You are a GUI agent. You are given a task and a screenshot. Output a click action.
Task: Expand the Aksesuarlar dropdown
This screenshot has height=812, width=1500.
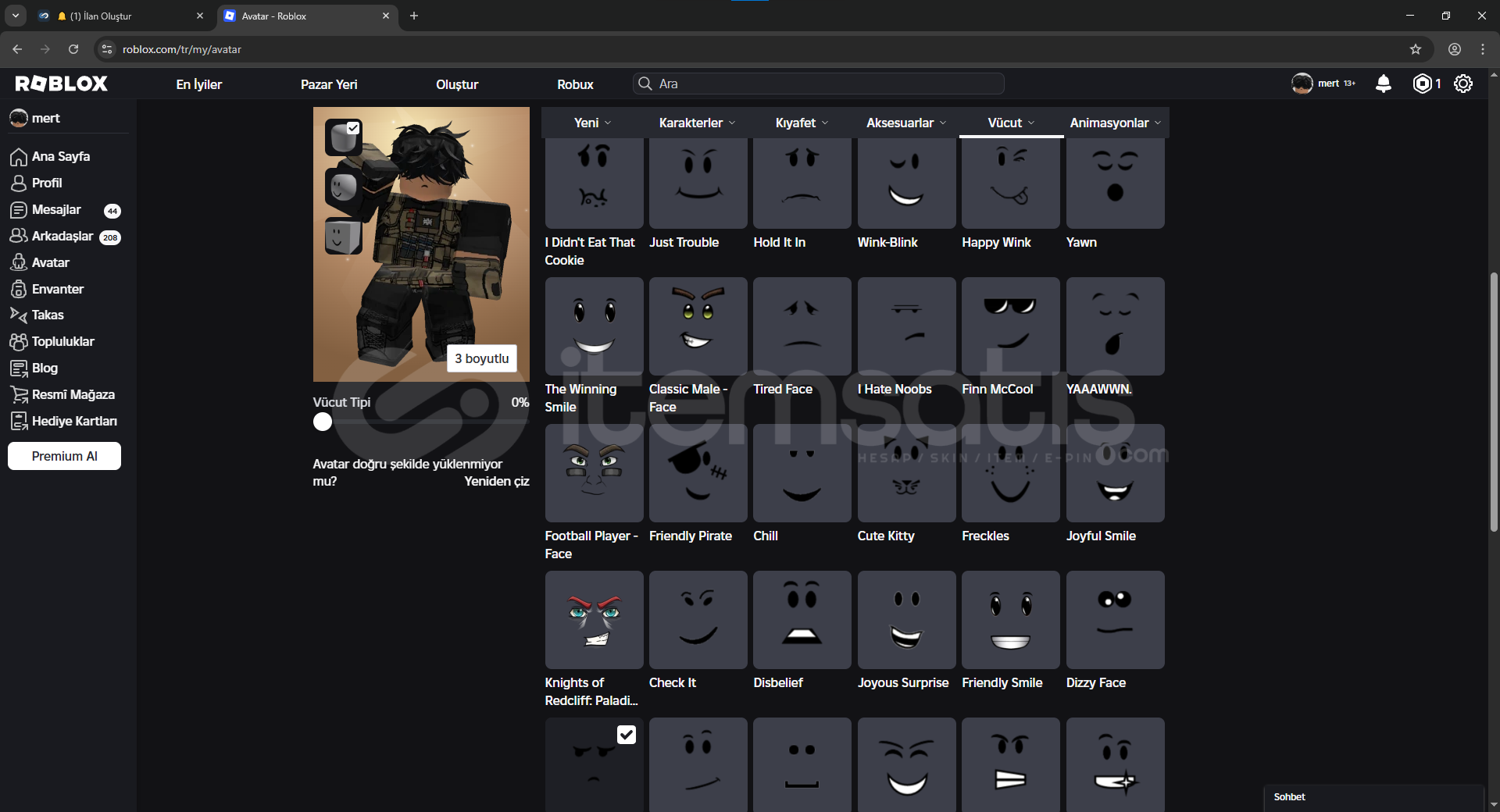(906, 123)
